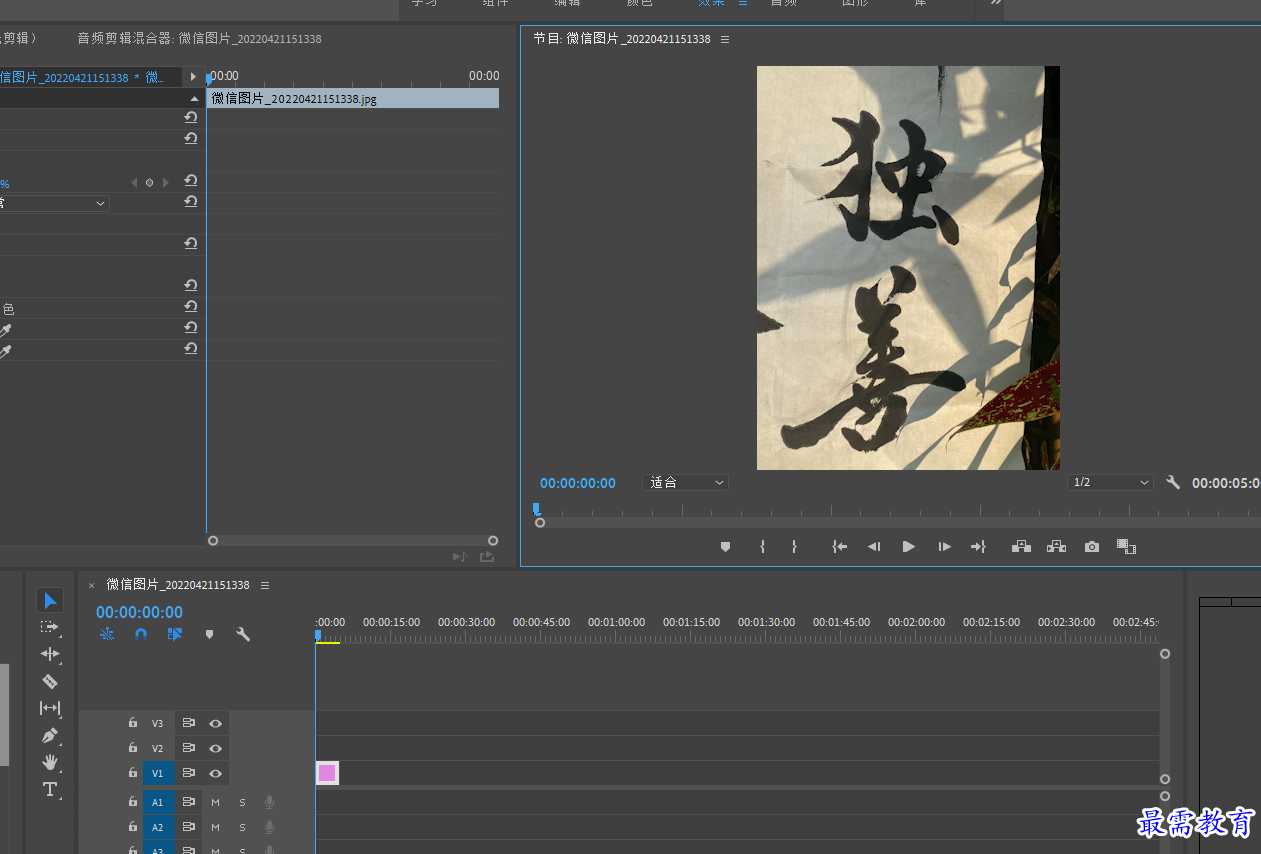Export frame with the camera icon
The height and width of the screenshot is (854, 1261).
click(x=1092, y=547)
